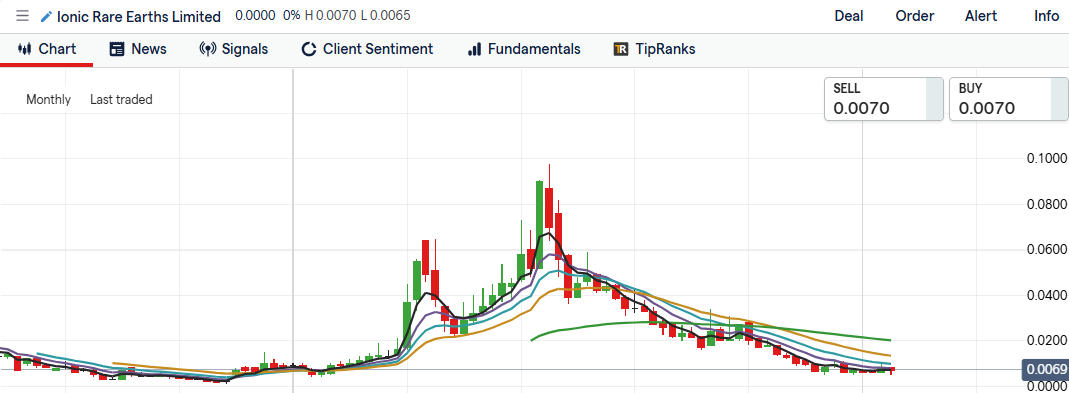Click the News tab newspaper icon
The image size is (1069, 393).
click(117, 49)
